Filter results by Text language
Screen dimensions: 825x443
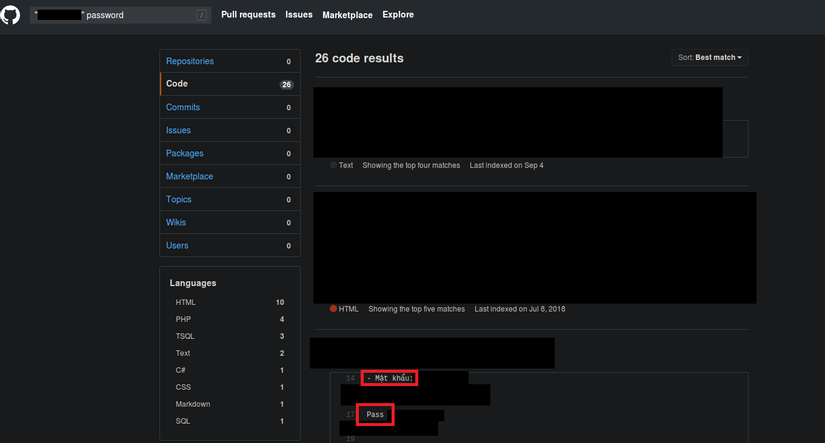click(x=230, y=353)
